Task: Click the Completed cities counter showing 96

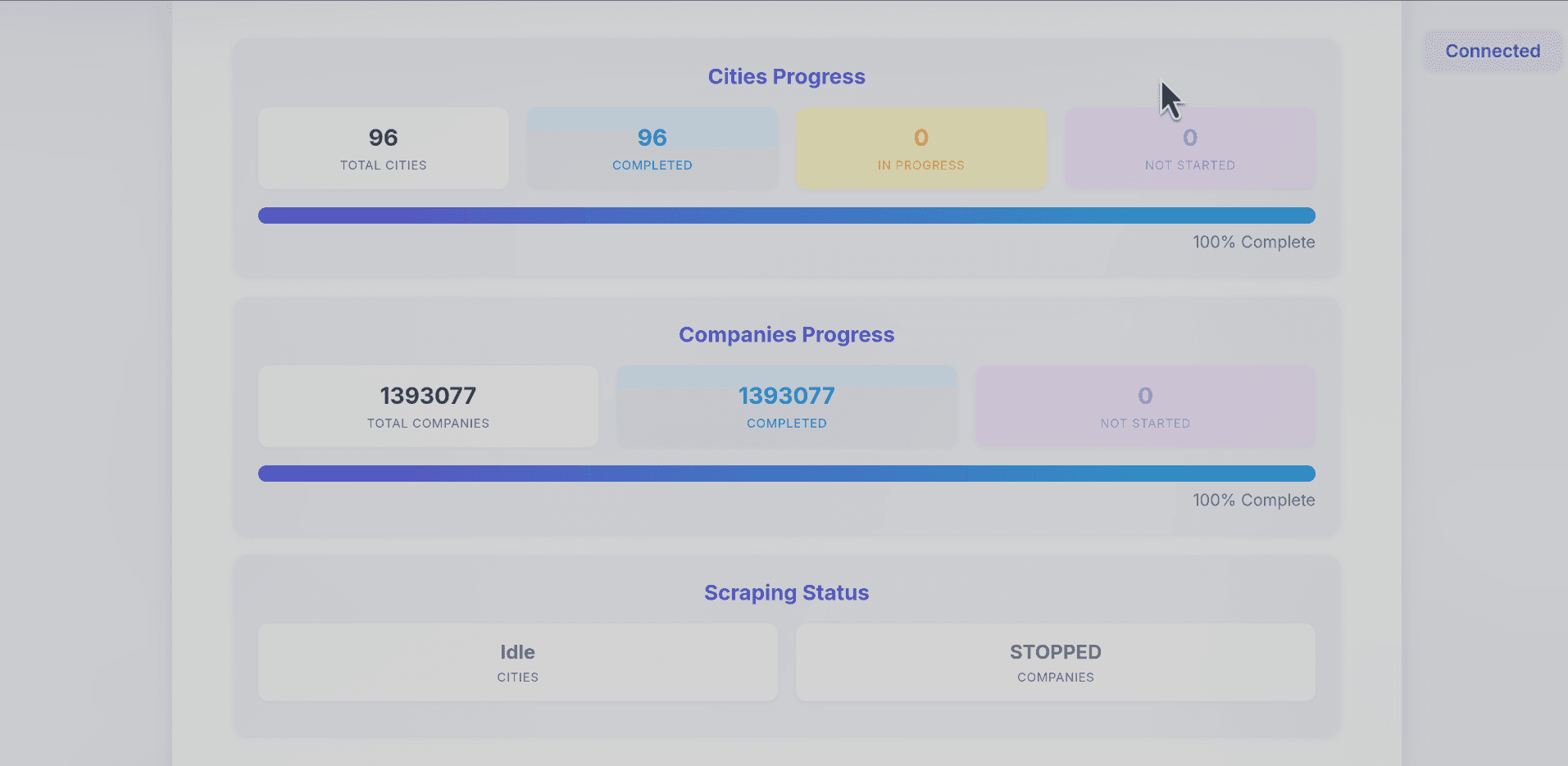Action: coord(652,138)
